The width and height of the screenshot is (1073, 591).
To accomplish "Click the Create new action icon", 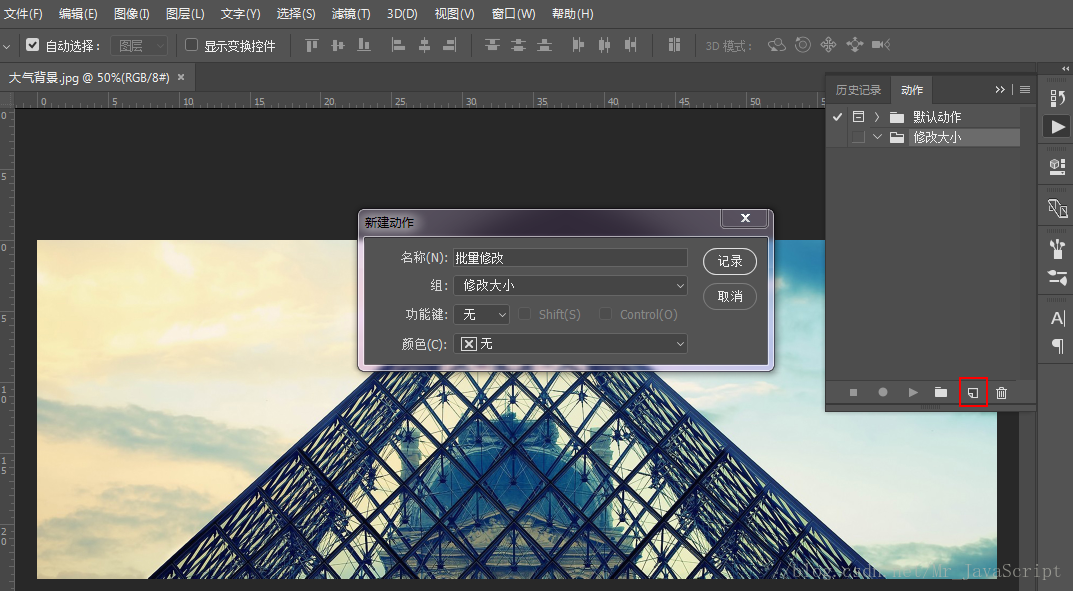I will pyautogui.click(x=973, y=393).
